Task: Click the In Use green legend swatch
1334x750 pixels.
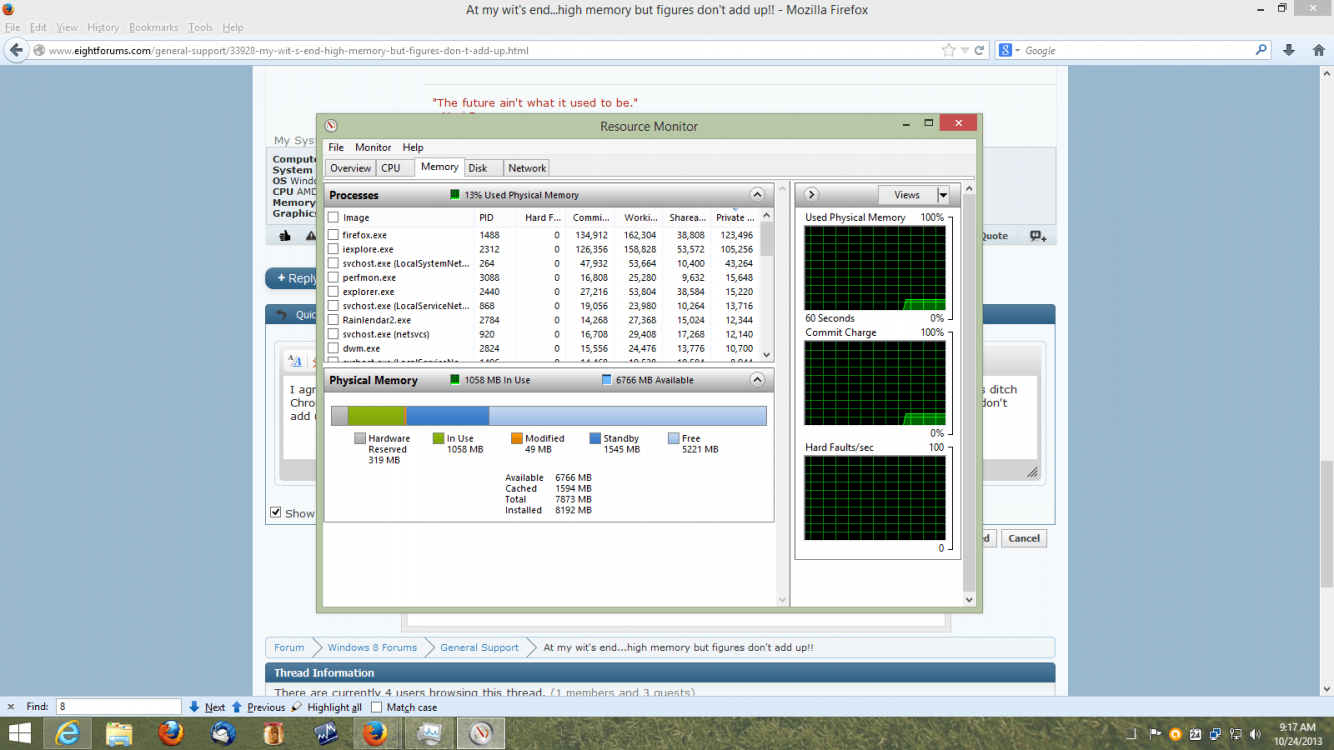Action: [438, 438]
